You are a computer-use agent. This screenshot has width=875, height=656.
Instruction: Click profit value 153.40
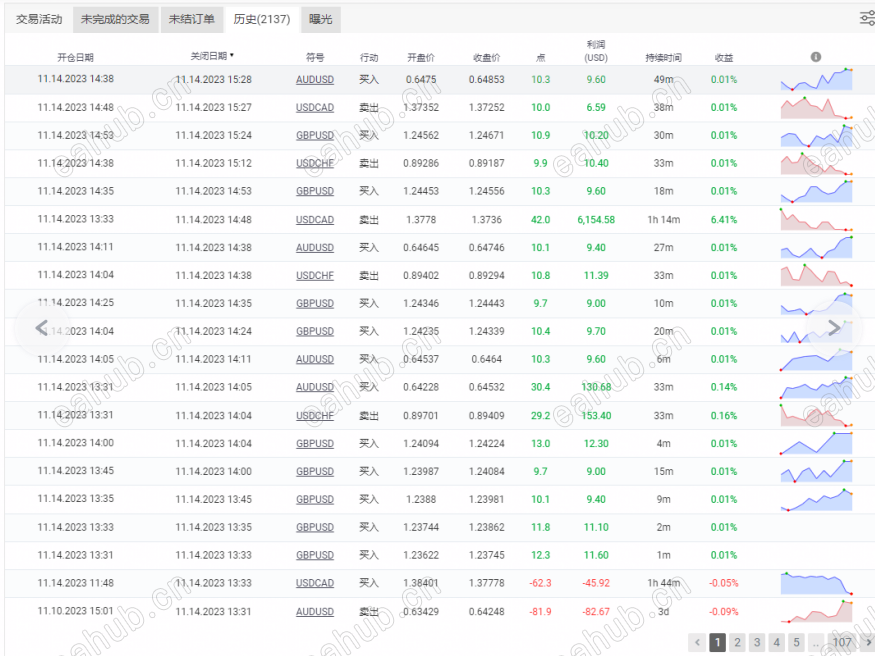[596, 416]
